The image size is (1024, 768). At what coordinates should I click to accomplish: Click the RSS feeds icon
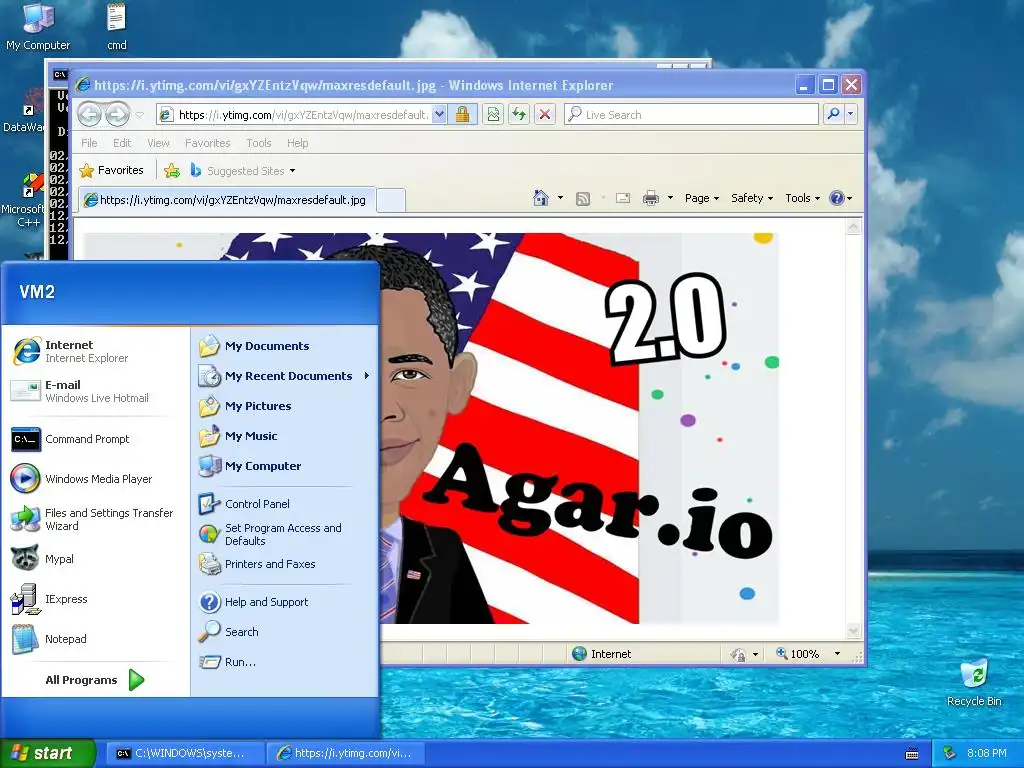tap(583, 199)
